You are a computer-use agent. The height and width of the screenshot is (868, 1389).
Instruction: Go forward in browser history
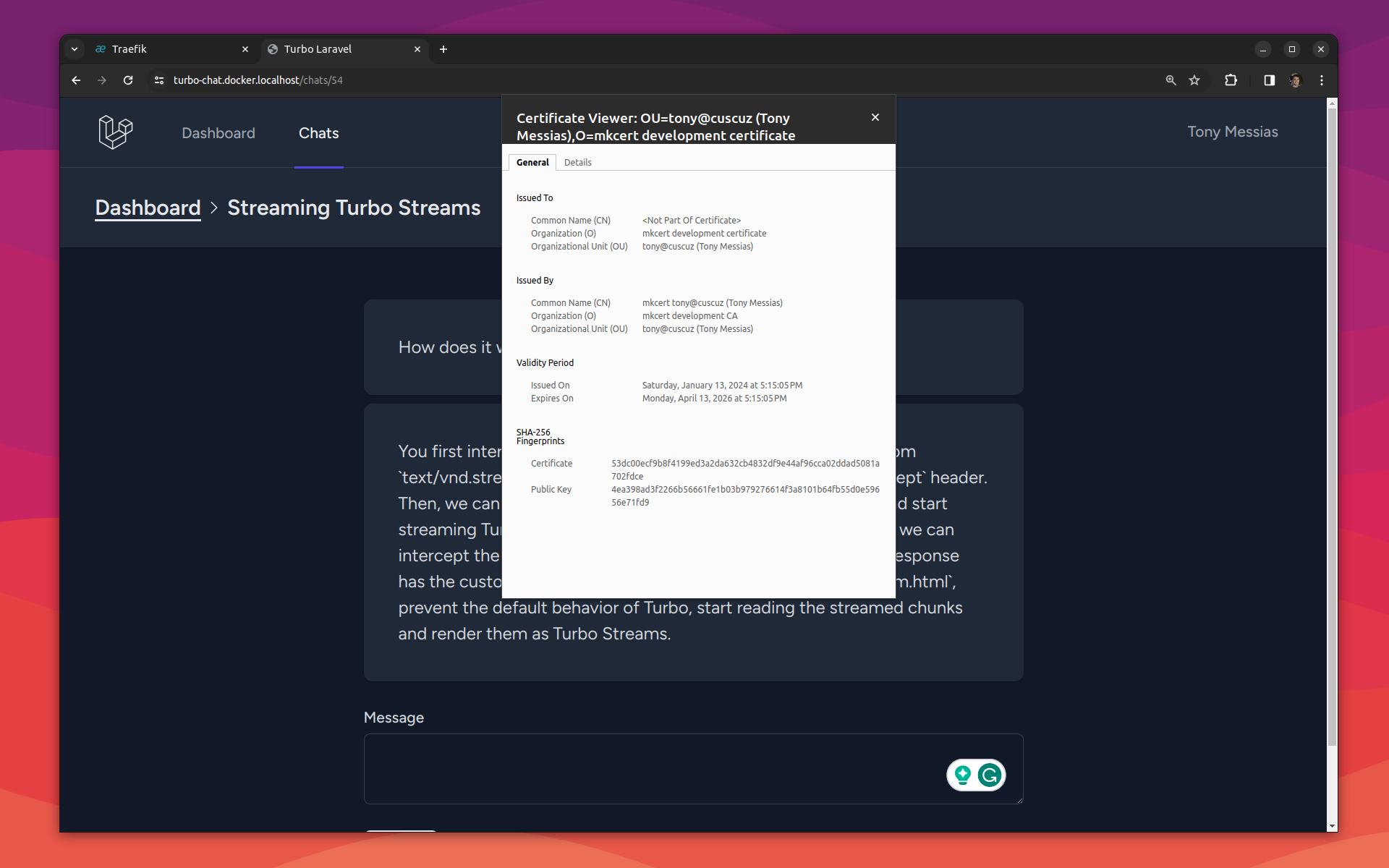[102, 80]
